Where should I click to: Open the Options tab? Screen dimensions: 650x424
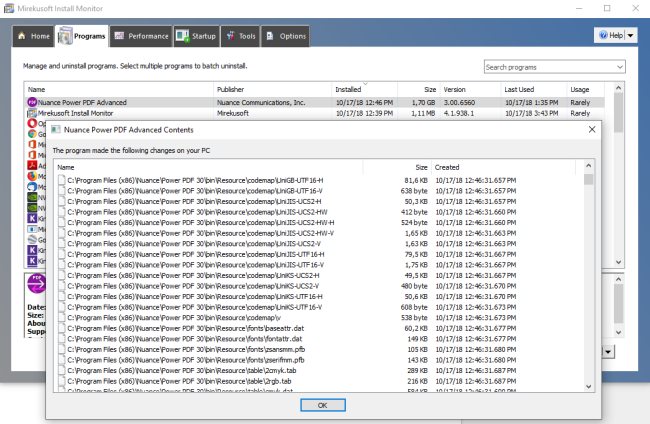click(x=285, y=36)
